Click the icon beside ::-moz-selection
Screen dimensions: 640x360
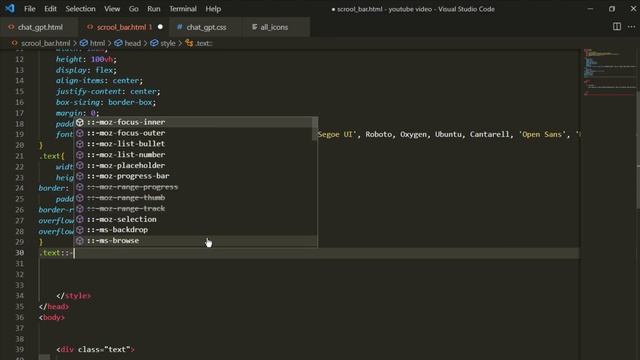point(80,219)
